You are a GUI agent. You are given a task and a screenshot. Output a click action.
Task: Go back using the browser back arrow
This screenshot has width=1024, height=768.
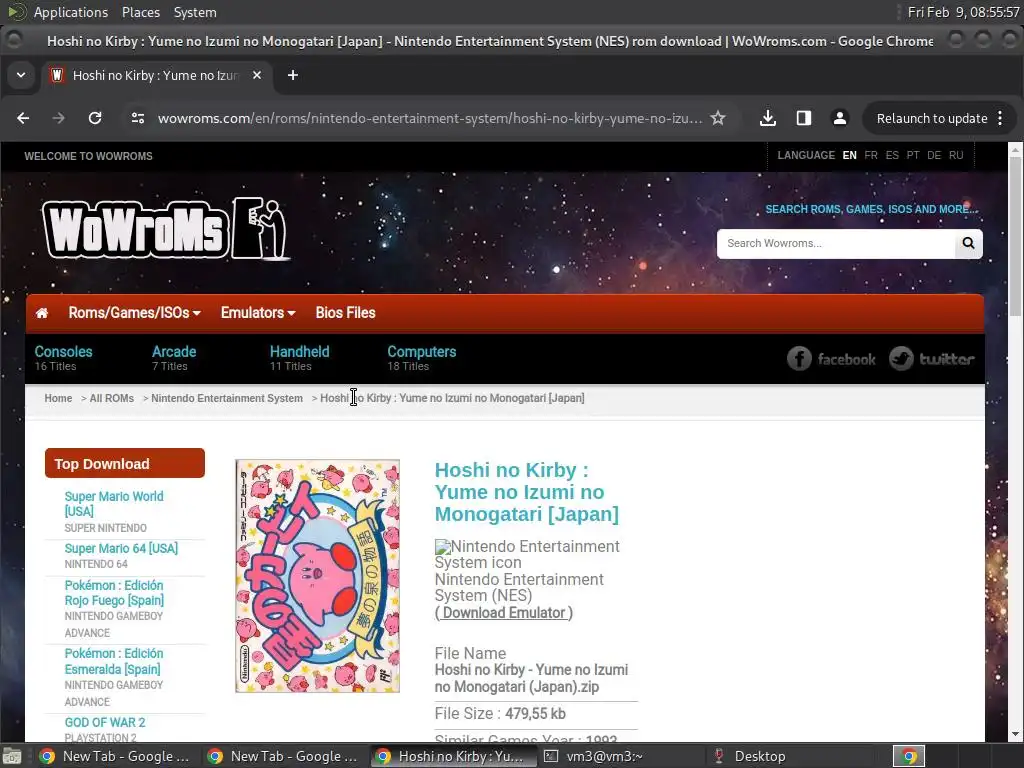23,118
